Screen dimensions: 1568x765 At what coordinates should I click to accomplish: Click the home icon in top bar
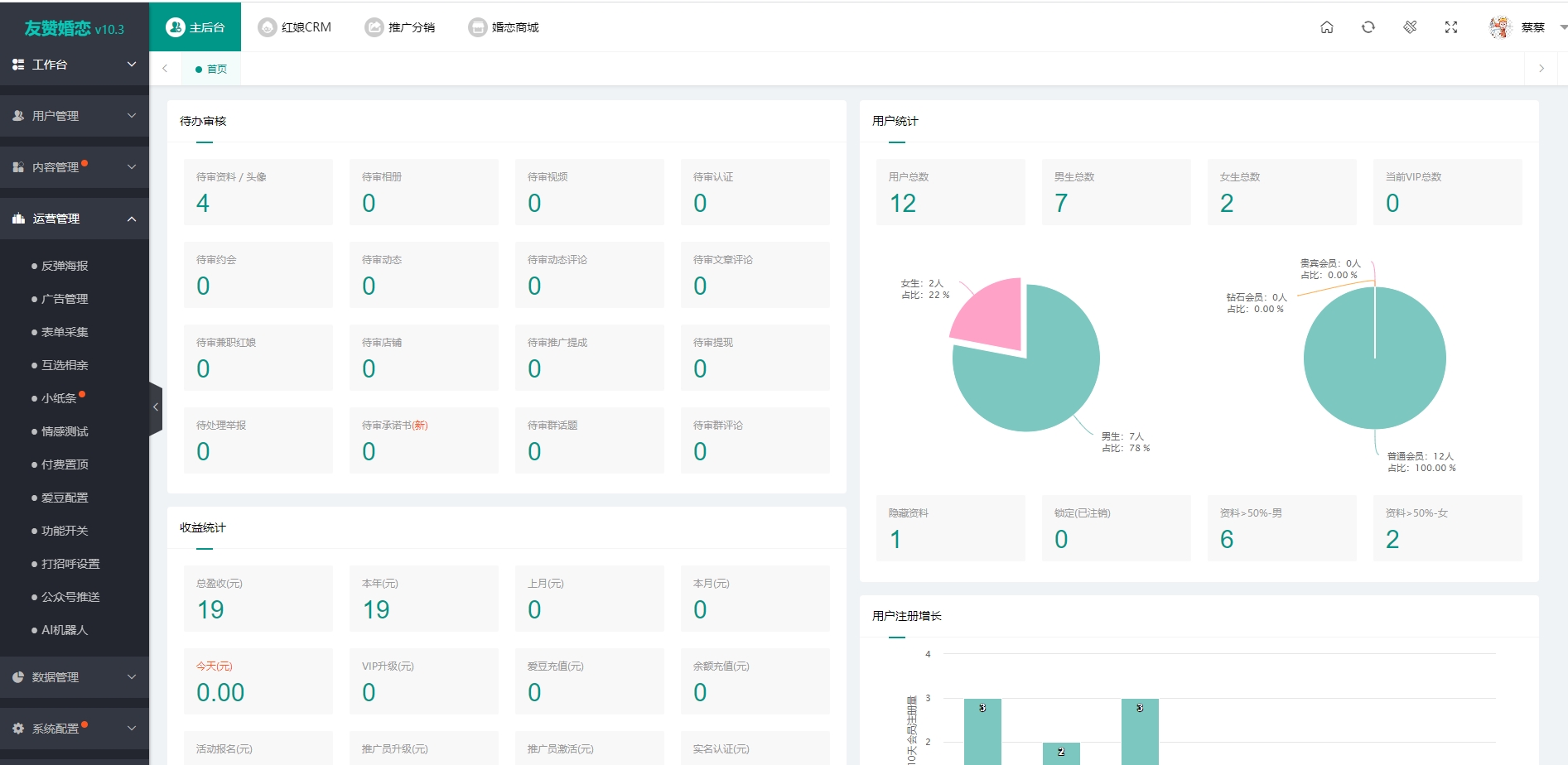coord(1327,27)
